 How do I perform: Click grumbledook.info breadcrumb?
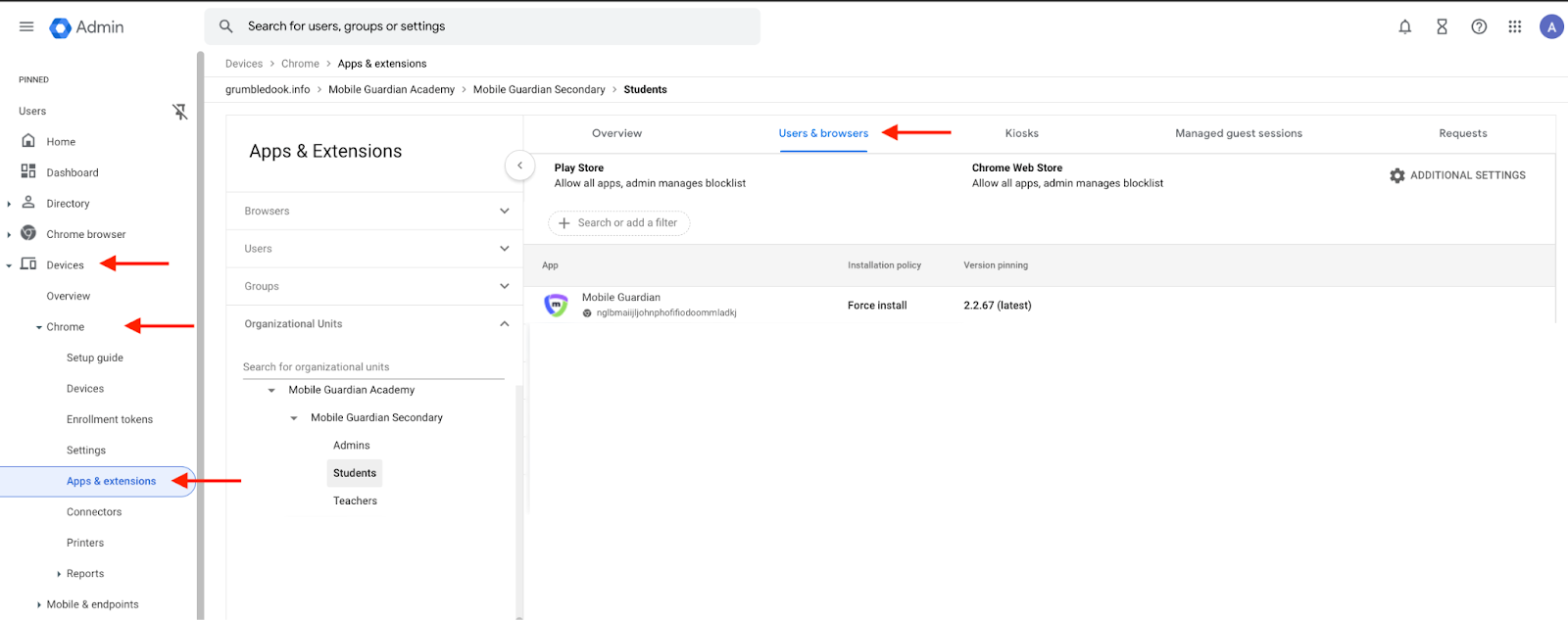coord(268,89)
